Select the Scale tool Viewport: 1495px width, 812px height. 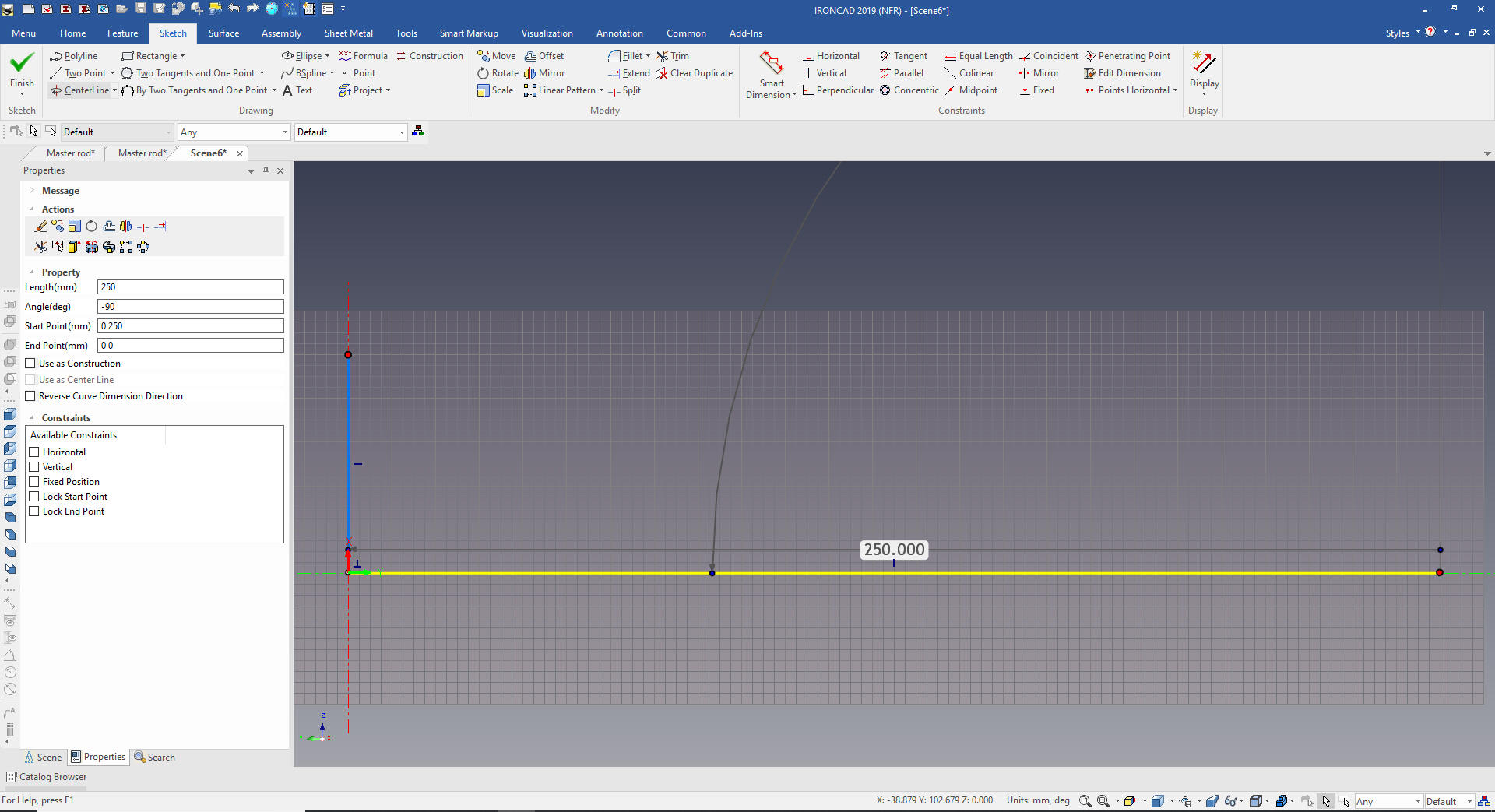(x=495, y=90)
